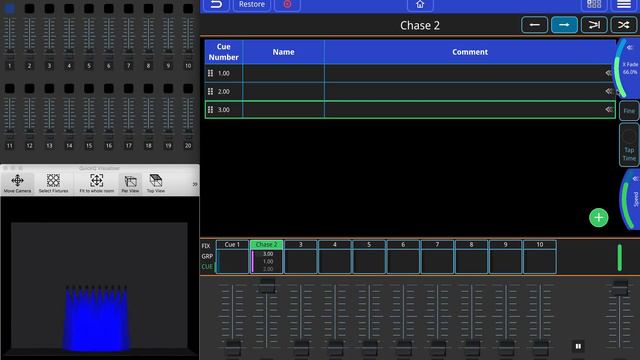Expand the visualiser toolbar overflow chevrons
Image resolution: width=640 pixels, height=360 pixels.
(x=195, y=184)
